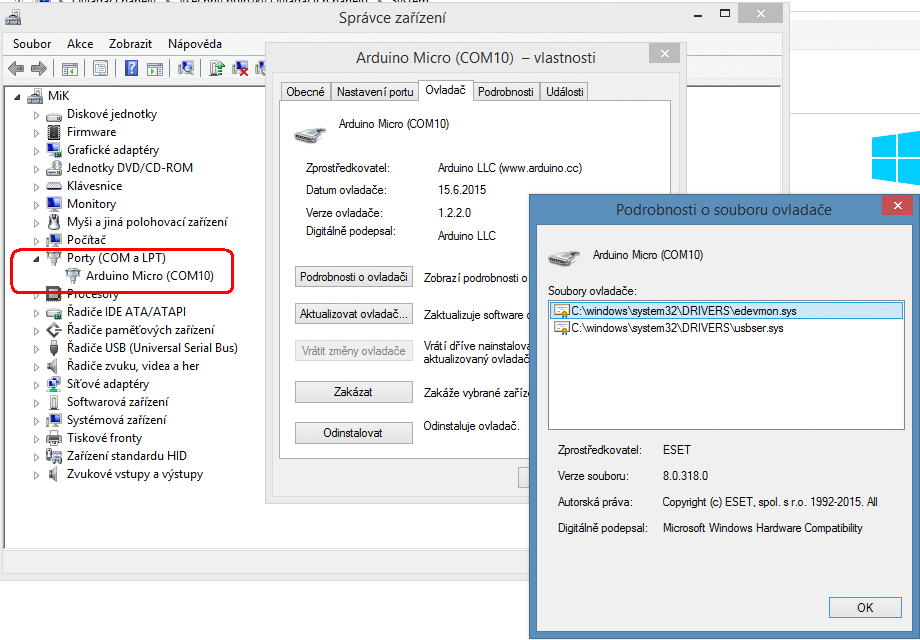Click the port icon beside Porty (COM a LPT)
920x640 pixels.
coord(54,258)
